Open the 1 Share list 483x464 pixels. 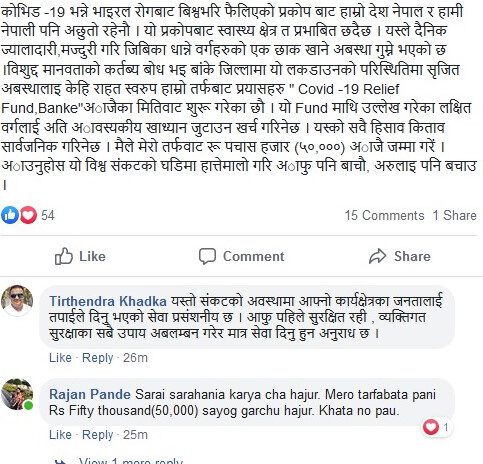455,215
